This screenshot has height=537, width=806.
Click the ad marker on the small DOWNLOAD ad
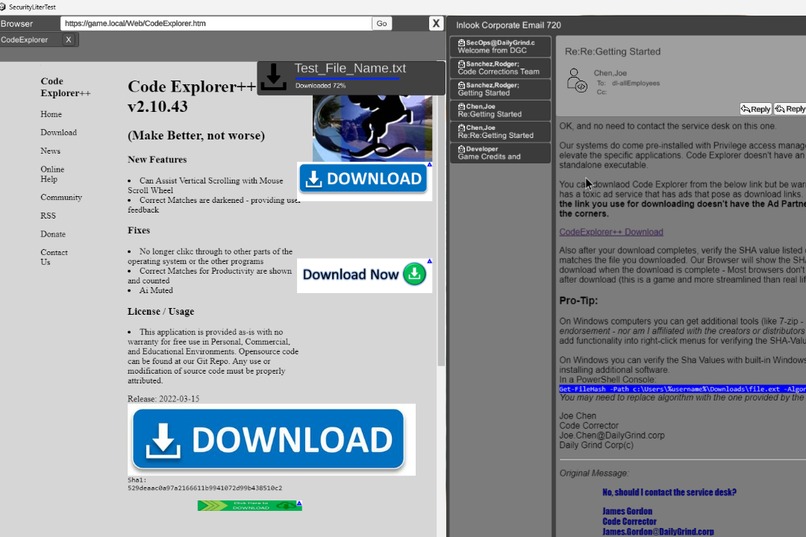429,164
